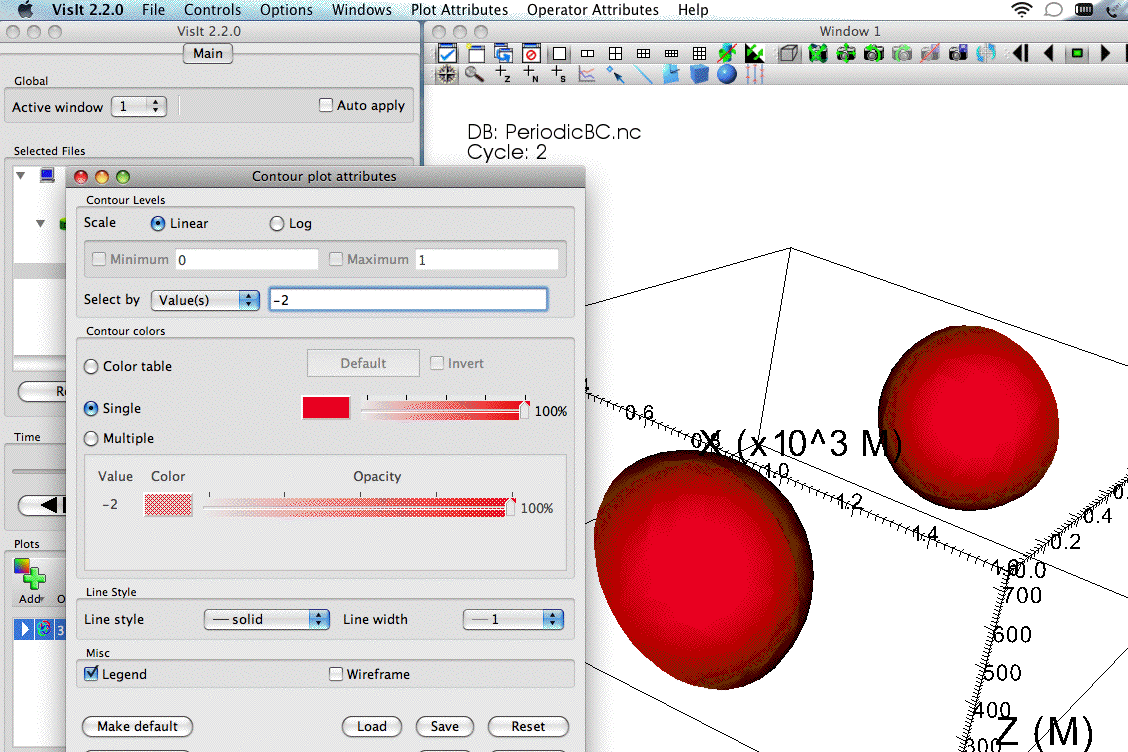Choose the 2x2 window layout icon
This screenshot has height=752, width=1128.
click(616, 53)
